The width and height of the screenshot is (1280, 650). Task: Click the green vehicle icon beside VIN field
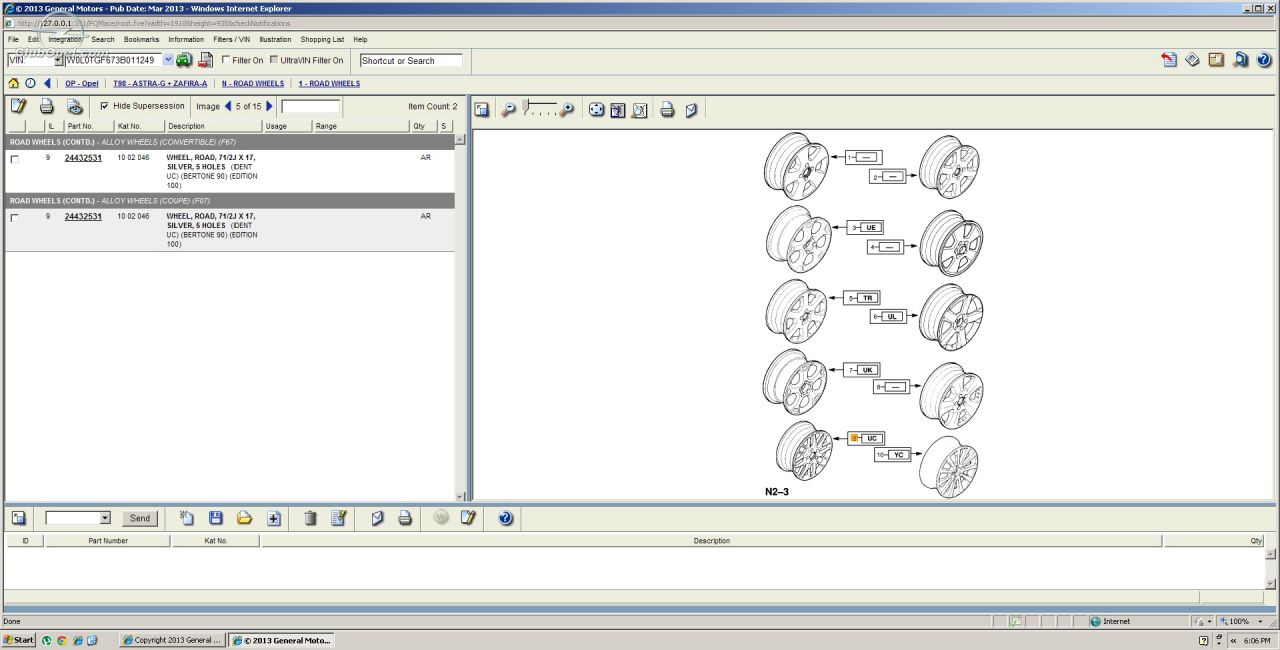pos(183,60)
